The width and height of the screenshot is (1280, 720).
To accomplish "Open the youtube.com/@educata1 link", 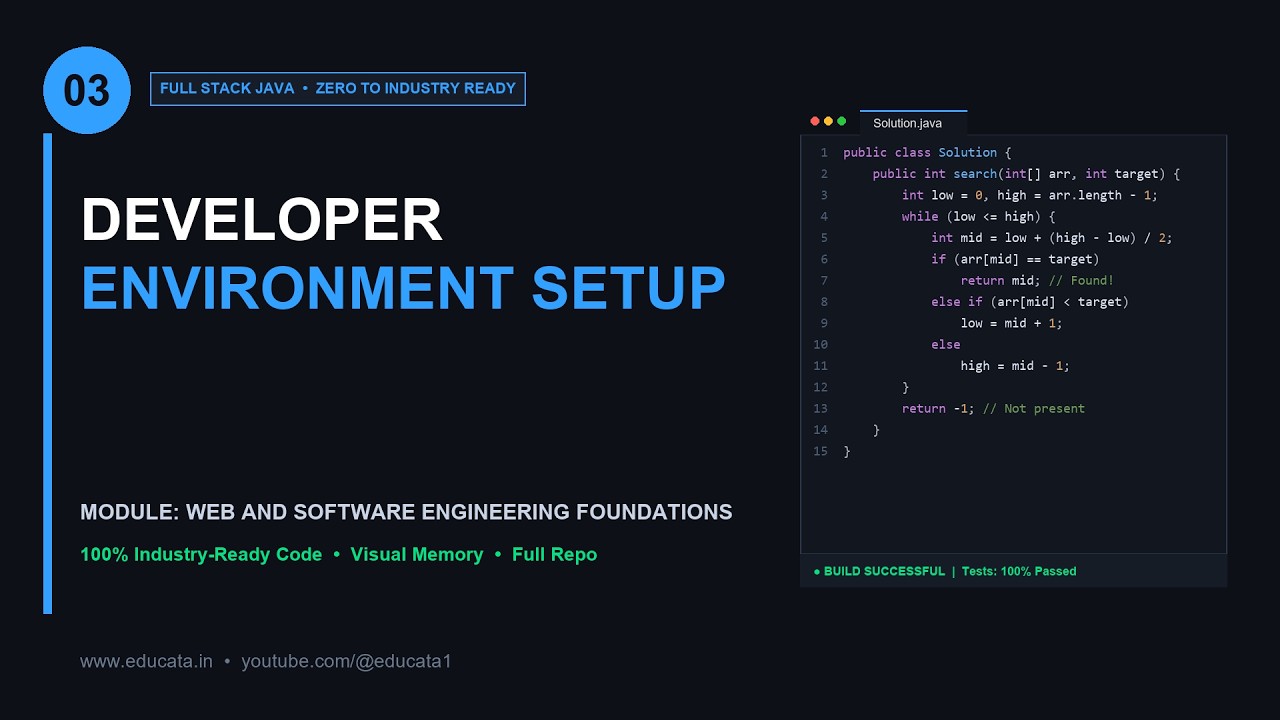I will point(346,661).
